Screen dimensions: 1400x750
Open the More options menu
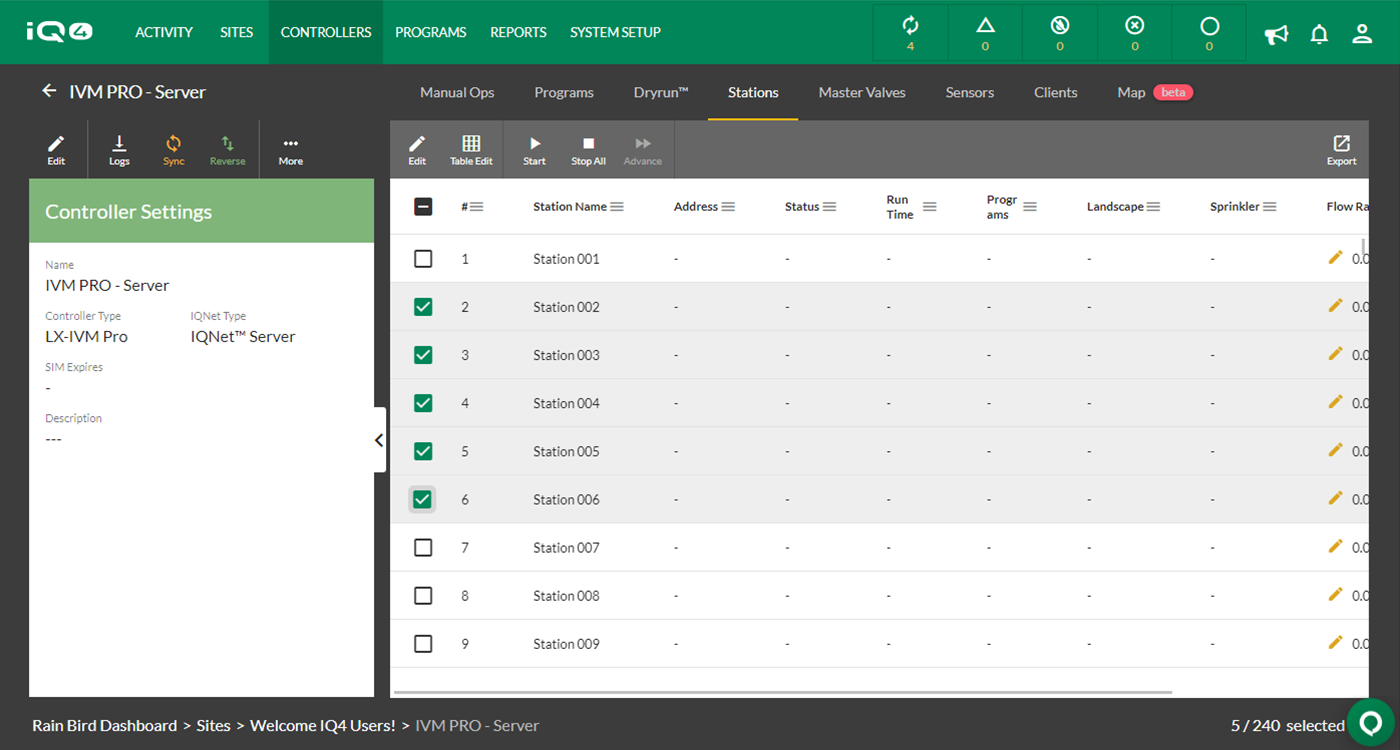tap(291, 150)
